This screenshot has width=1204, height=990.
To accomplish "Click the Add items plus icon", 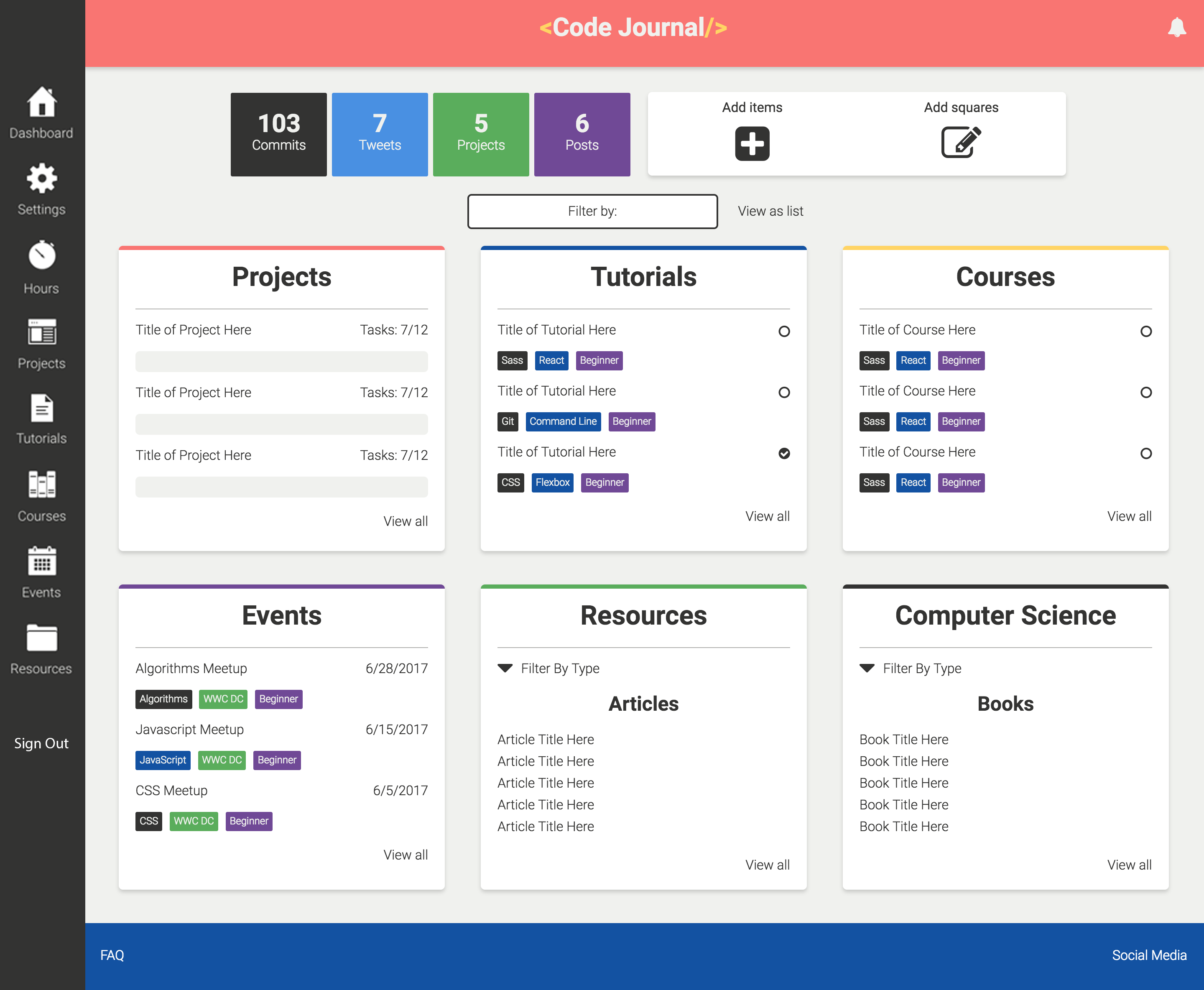I will click(752, 143).
